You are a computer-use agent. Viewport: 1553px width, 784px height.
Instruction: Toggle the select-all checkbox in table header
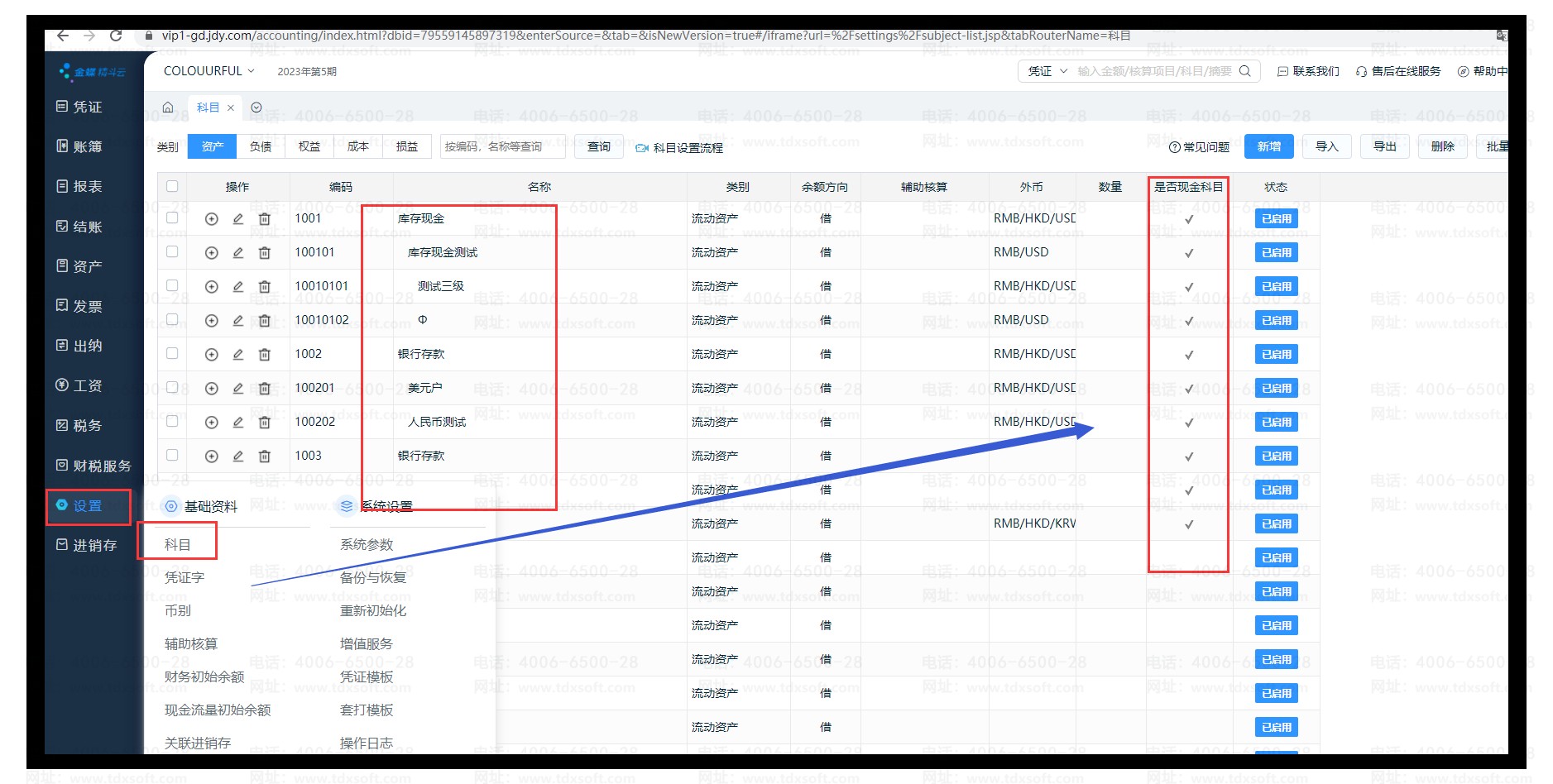[172, 187]
